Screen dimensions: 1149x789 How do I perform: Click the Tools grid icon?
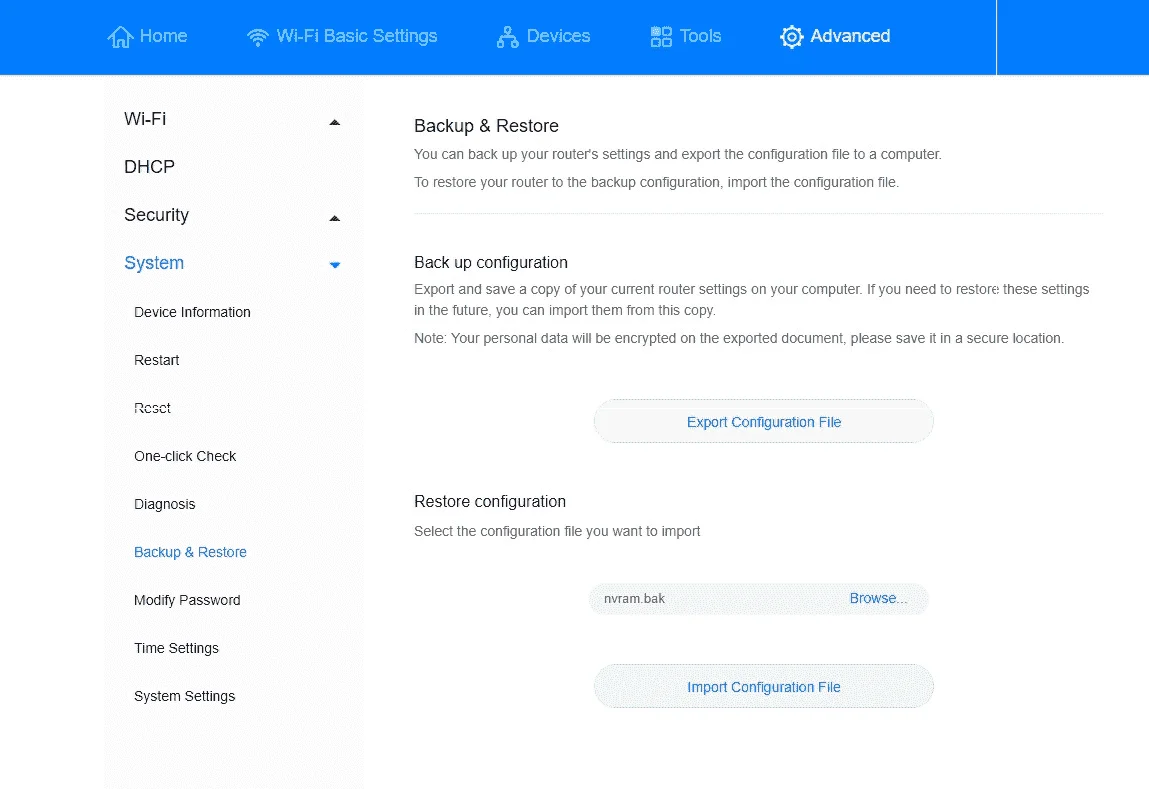tap(661, 37)
